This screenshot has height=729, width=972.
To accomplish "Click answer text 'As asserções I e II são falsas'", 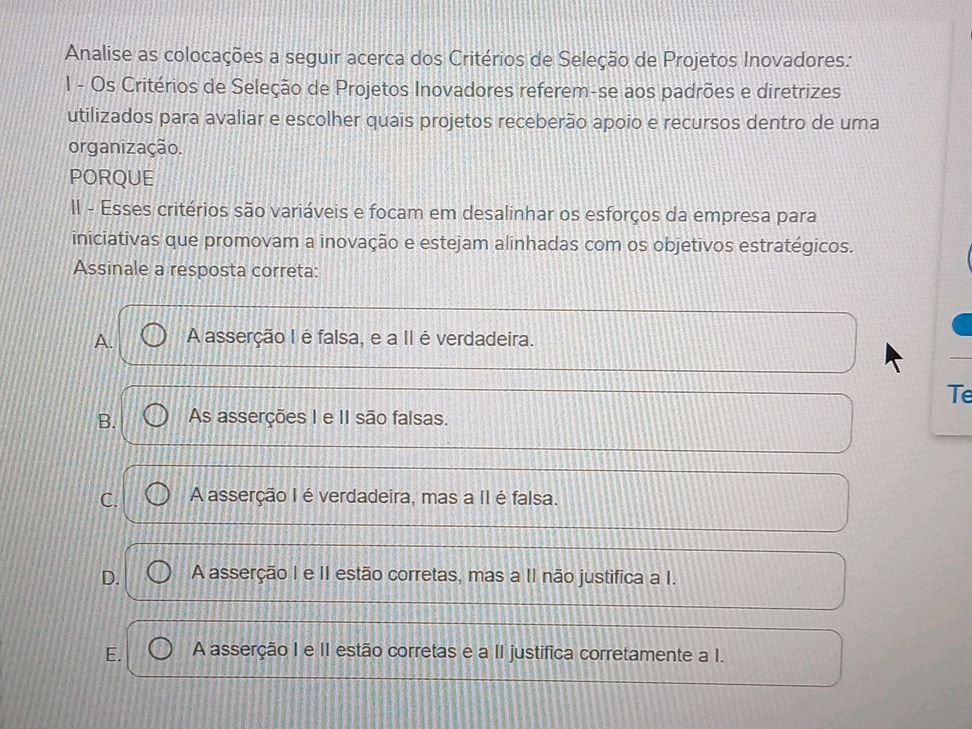I will point(316,417).
